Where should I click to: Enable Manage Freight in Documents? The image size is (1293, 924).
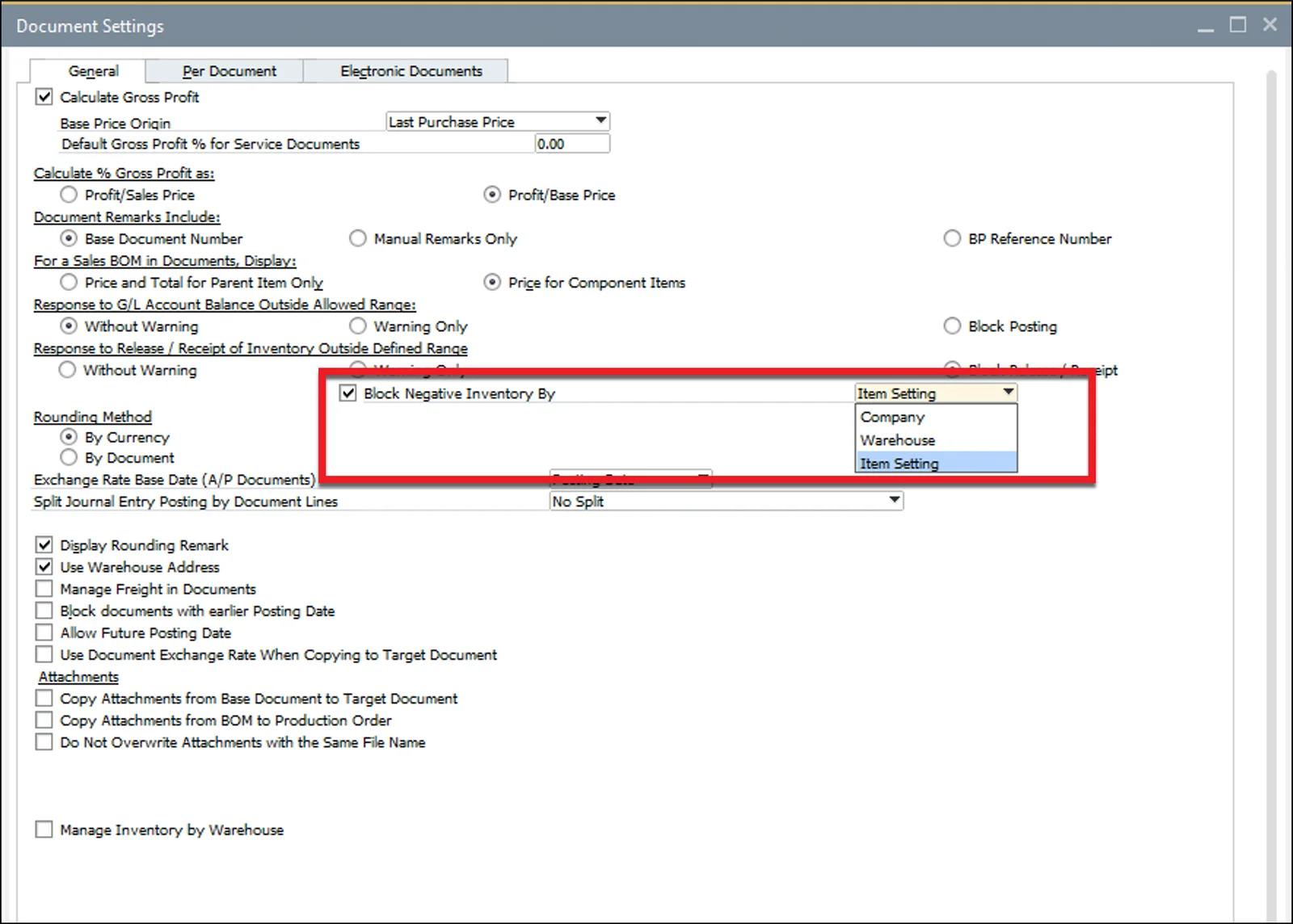tap(44, 589)
